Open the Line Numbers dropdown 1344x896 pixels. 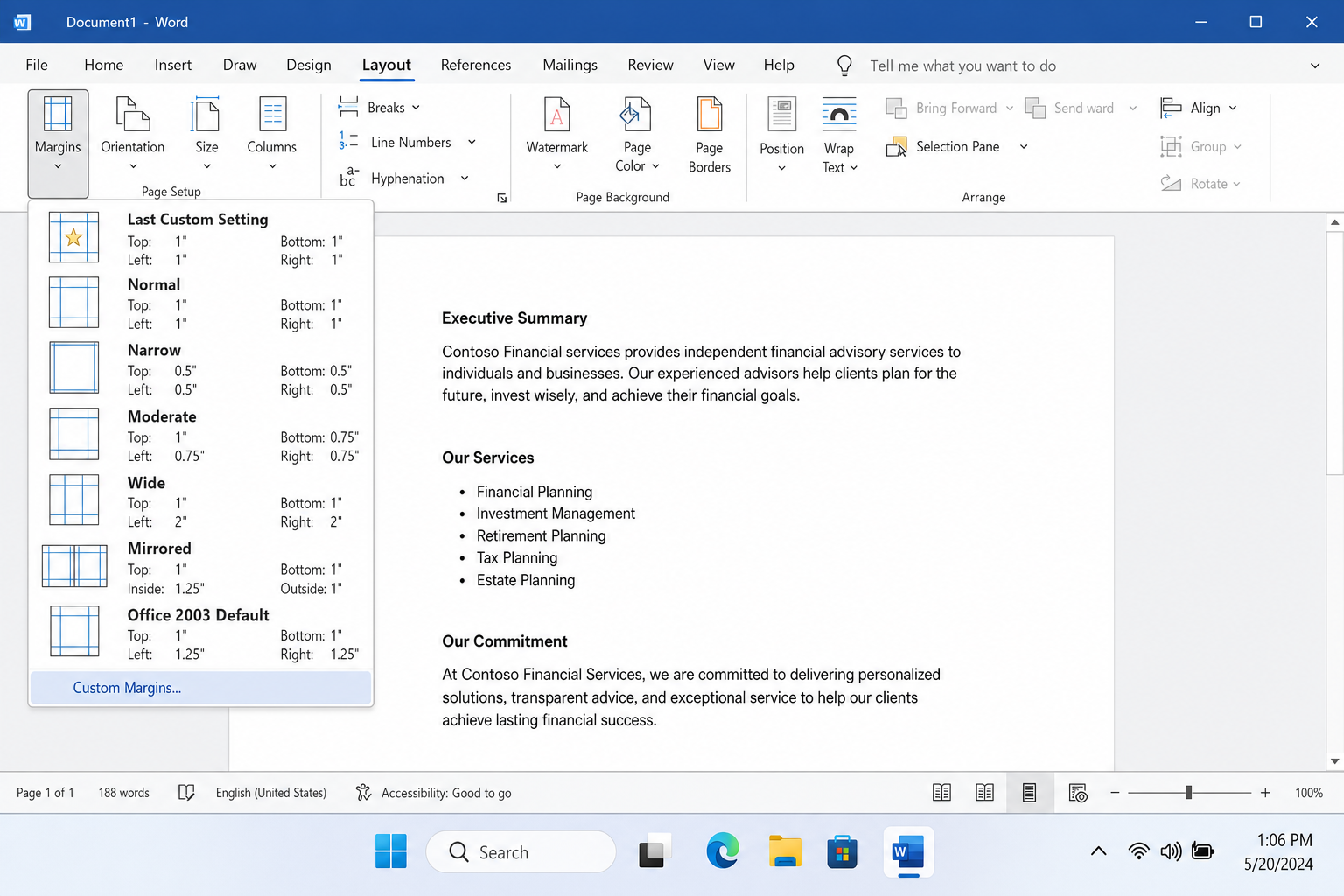coord(408,142)
